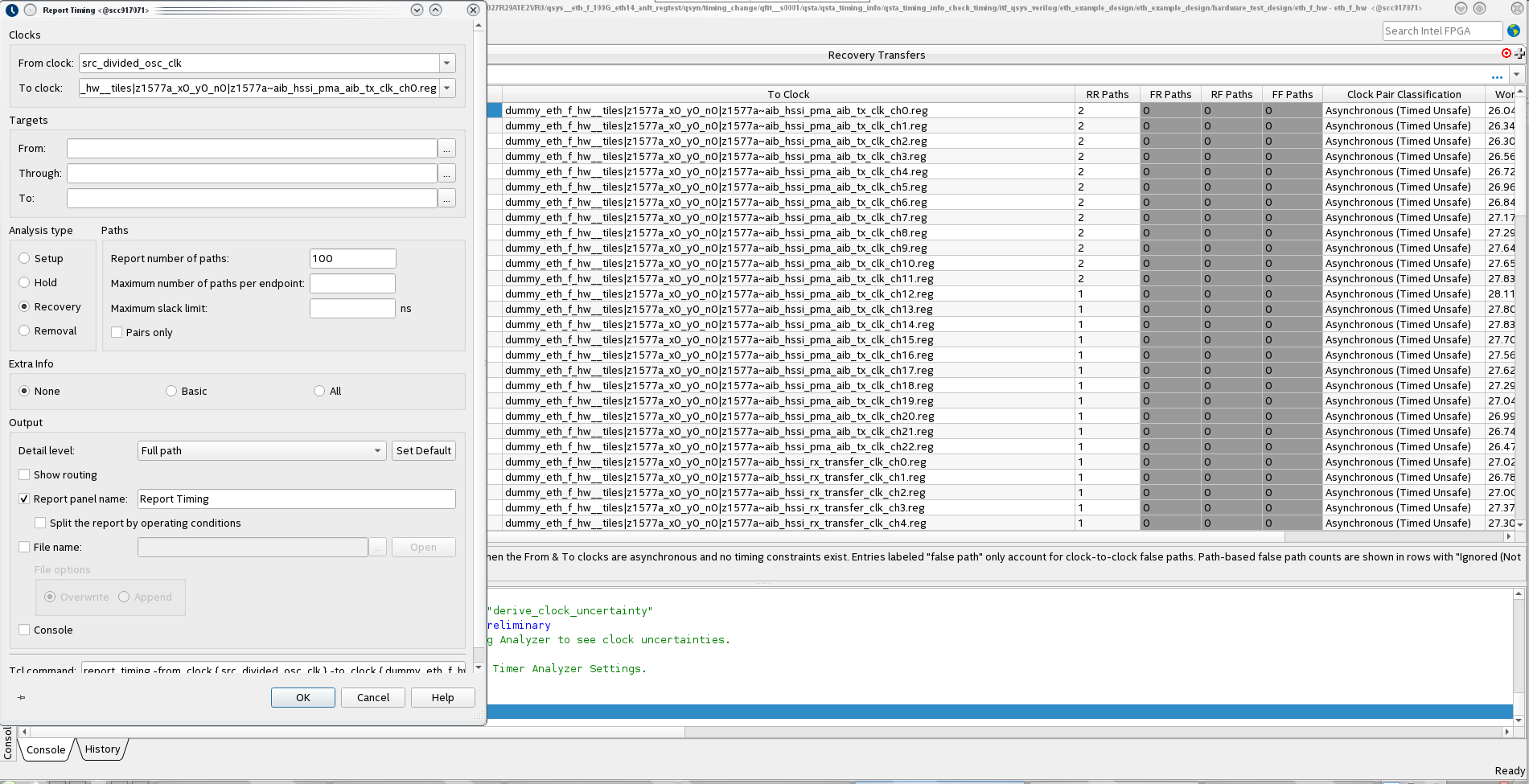Expand the From clock dropdown

447,63
